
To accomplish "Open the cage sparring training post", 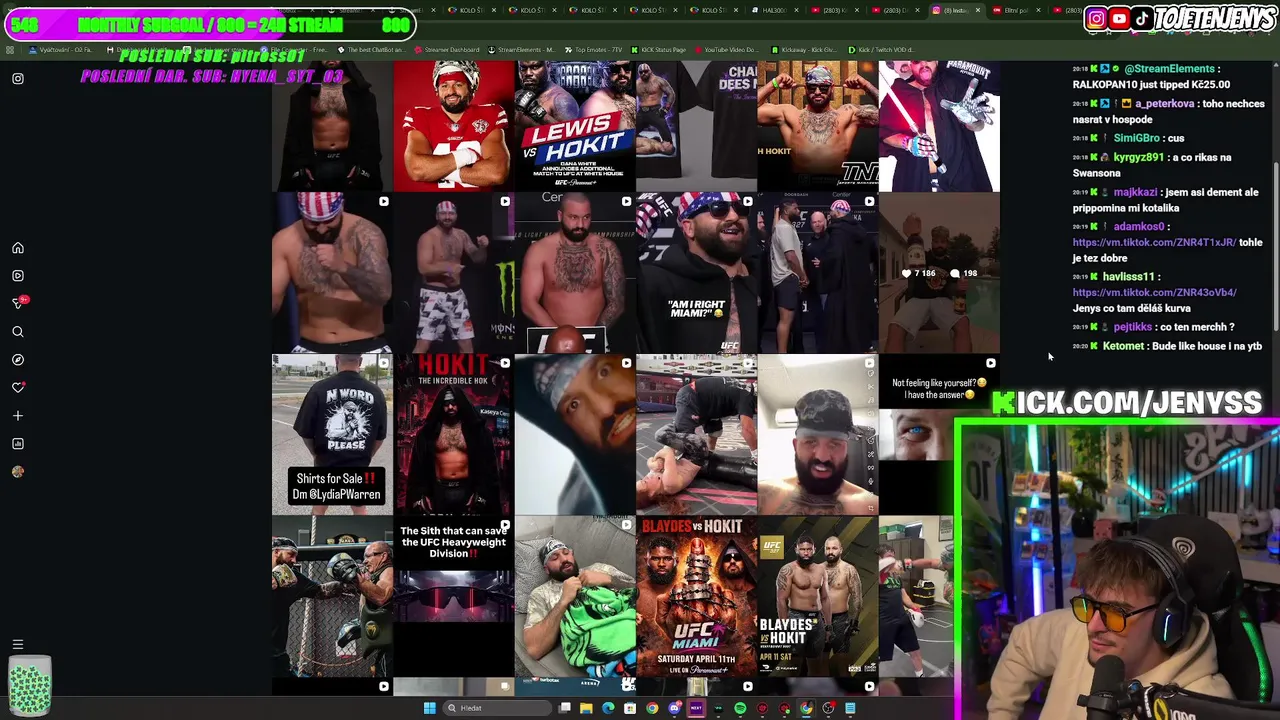I will [332, 597].
